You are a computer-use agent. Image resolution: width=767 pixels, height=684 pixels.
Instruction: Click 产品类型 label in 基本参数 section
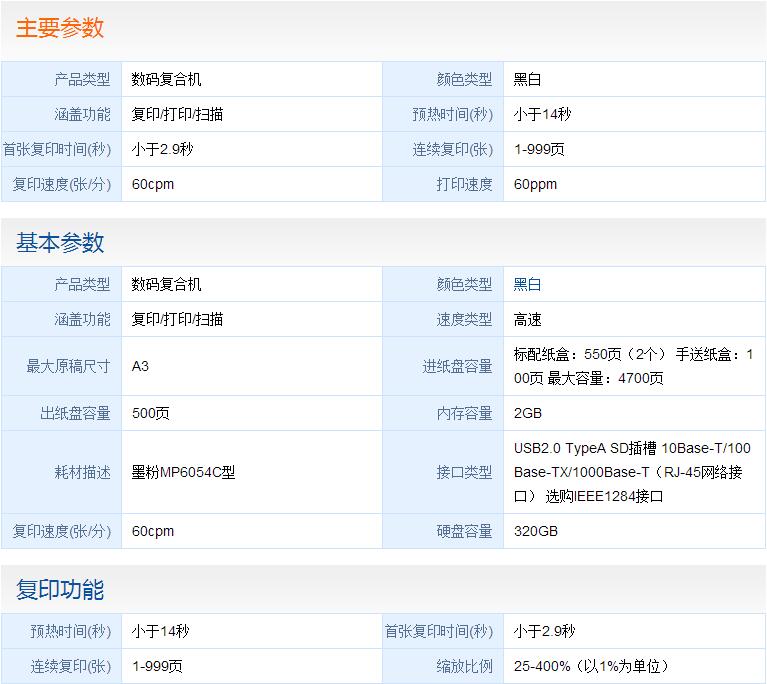point(82,284)
